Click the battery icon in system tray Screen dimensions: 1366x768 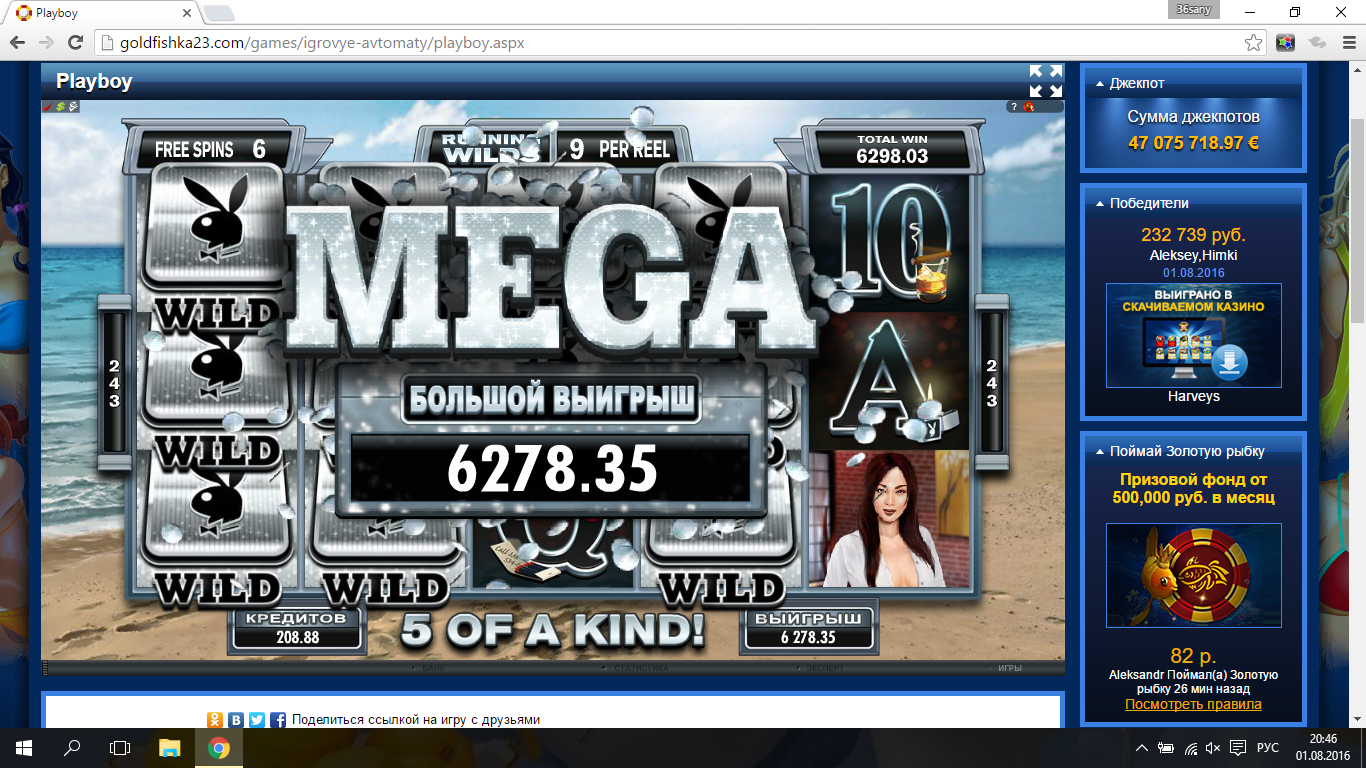click(1166, 748)
